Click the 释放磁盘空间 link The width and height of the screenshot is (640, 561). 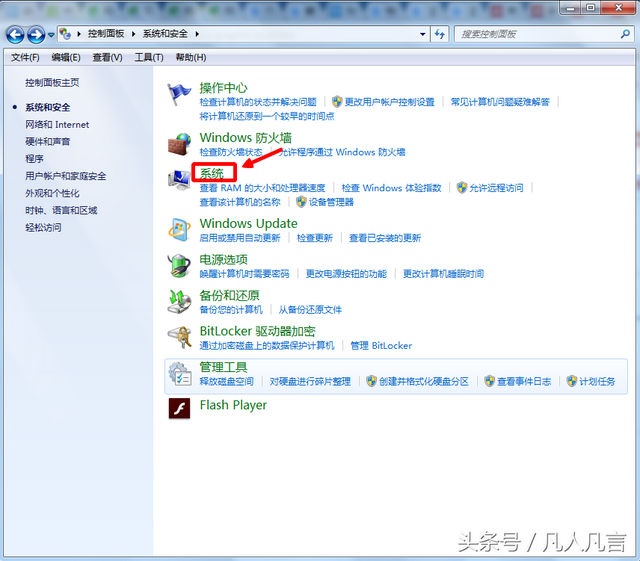(226, 381)
